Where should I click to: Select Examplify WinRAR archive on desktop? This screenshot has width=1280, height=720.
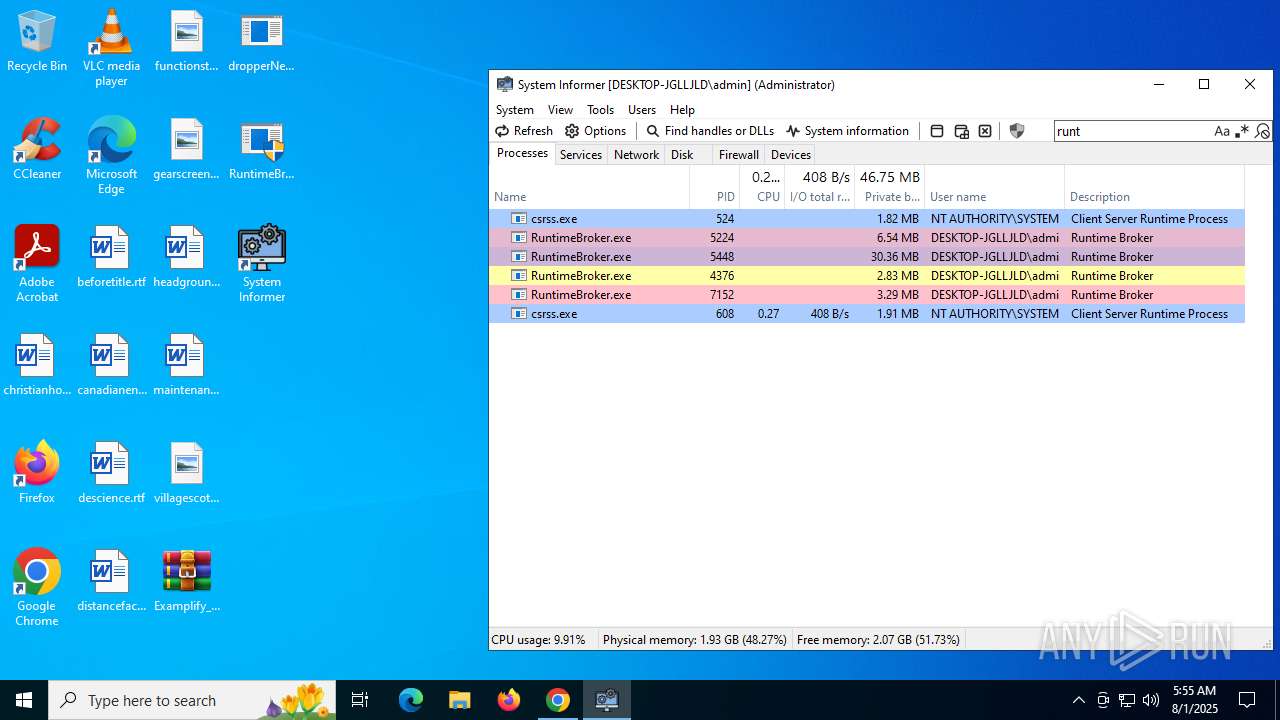(187, 580)
